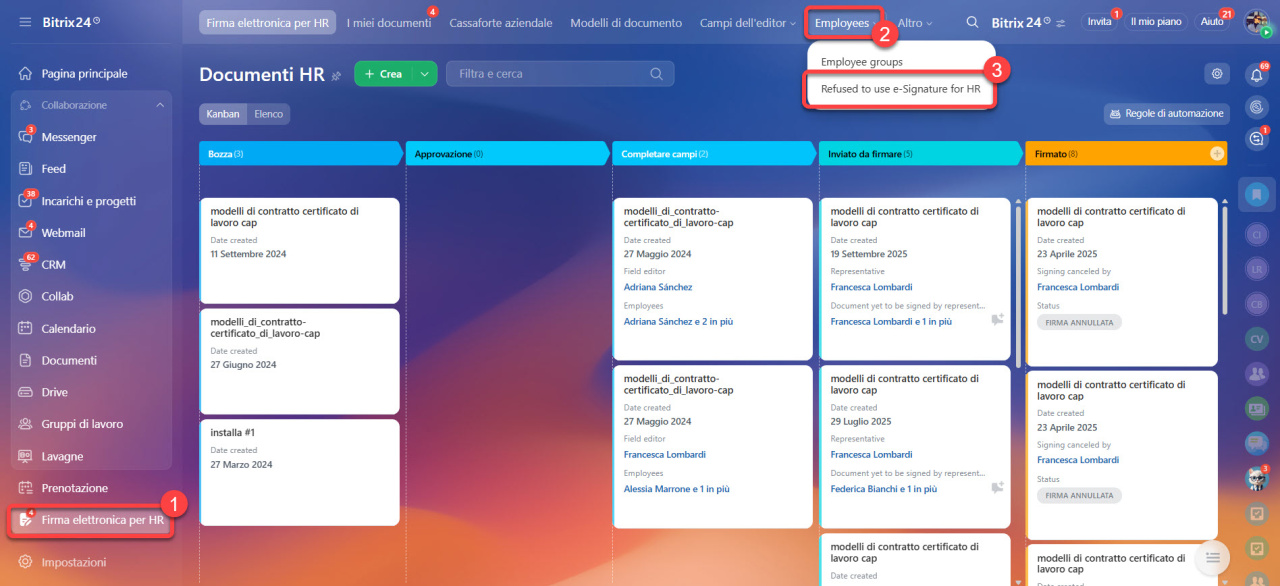This screenshot has height=586, width=1280.
Task: Switch to Elenco list view
Action: coord(268,114)
